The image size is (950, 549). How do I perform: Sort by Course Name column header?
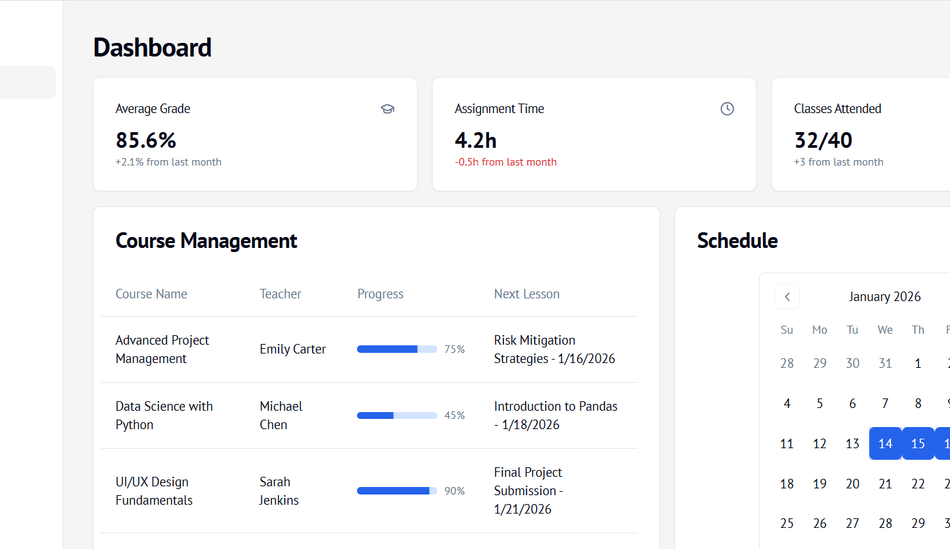[x=151, y=294]
